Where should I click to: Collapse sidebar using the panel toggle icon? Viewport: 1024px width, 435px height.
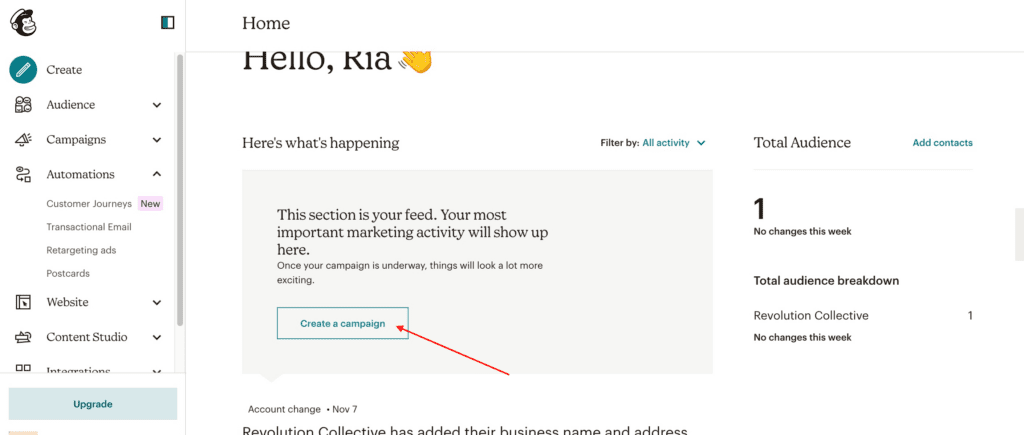coord(168,23)
